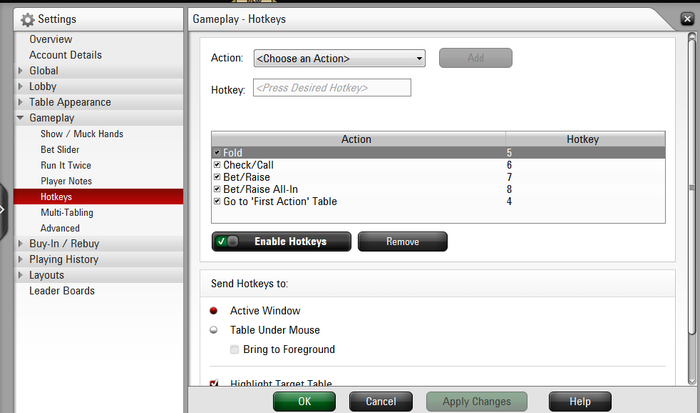
Task: Open Multi-Tabling settings page
Action: (x=67, y=213)
